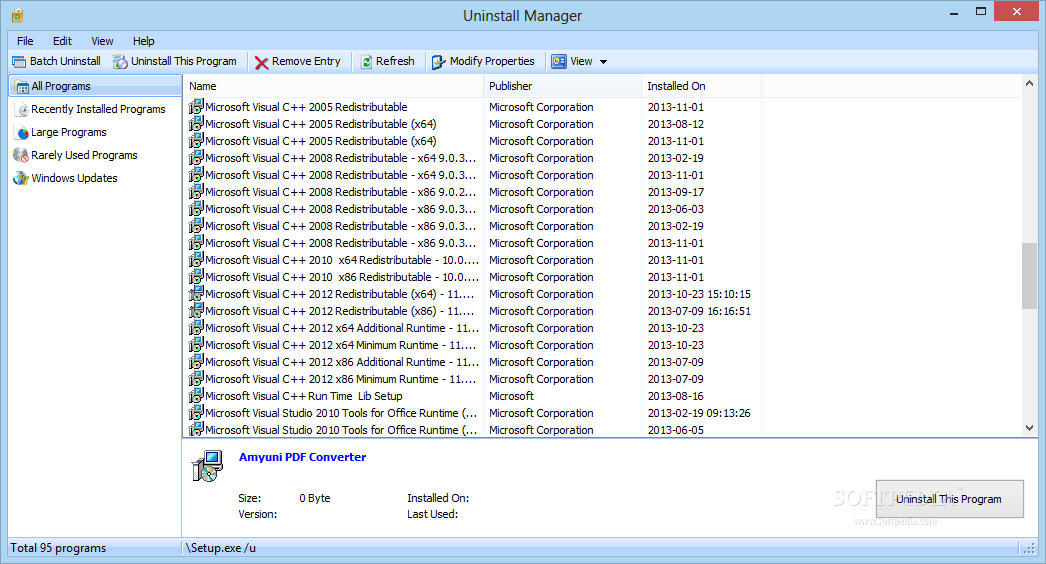The width and height of the screenshot is (1046, 564).
Task: Select Visual Studio 2010 Tools row dated 2013-06-05
Action: (471, 431)
